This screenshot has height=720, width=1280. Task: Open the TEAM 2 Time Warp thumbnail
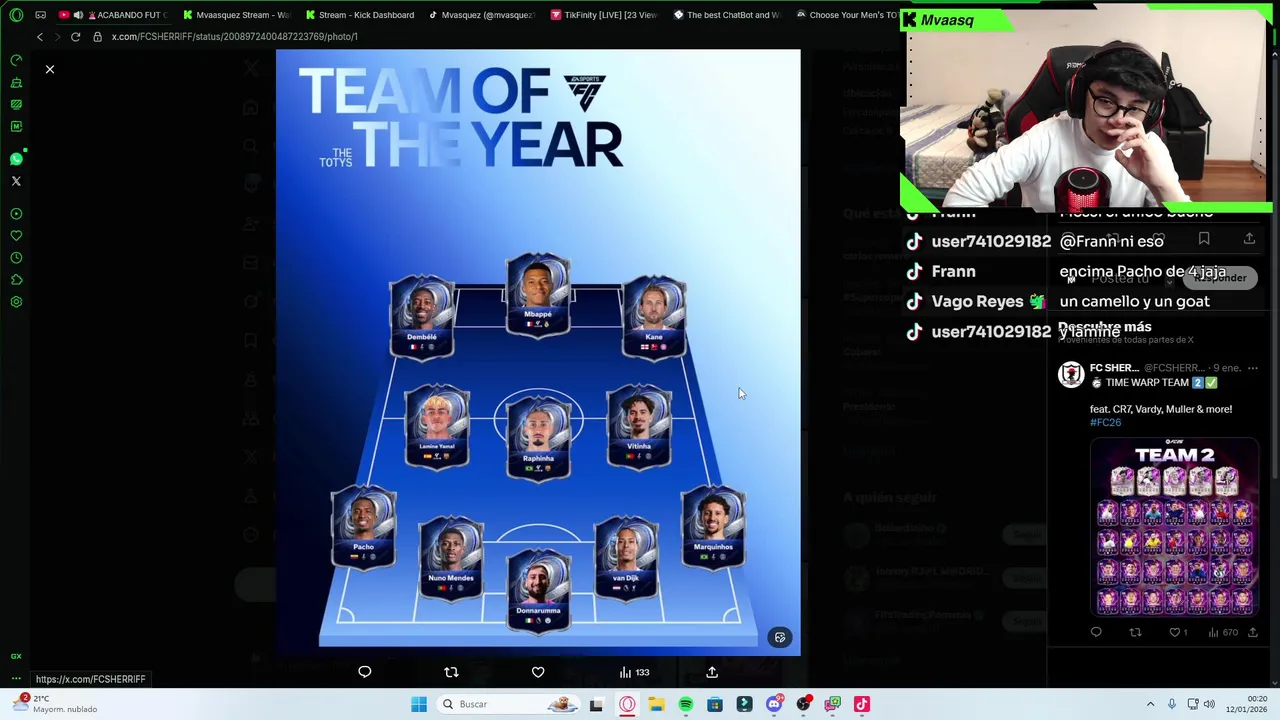tap(1174, 527)
